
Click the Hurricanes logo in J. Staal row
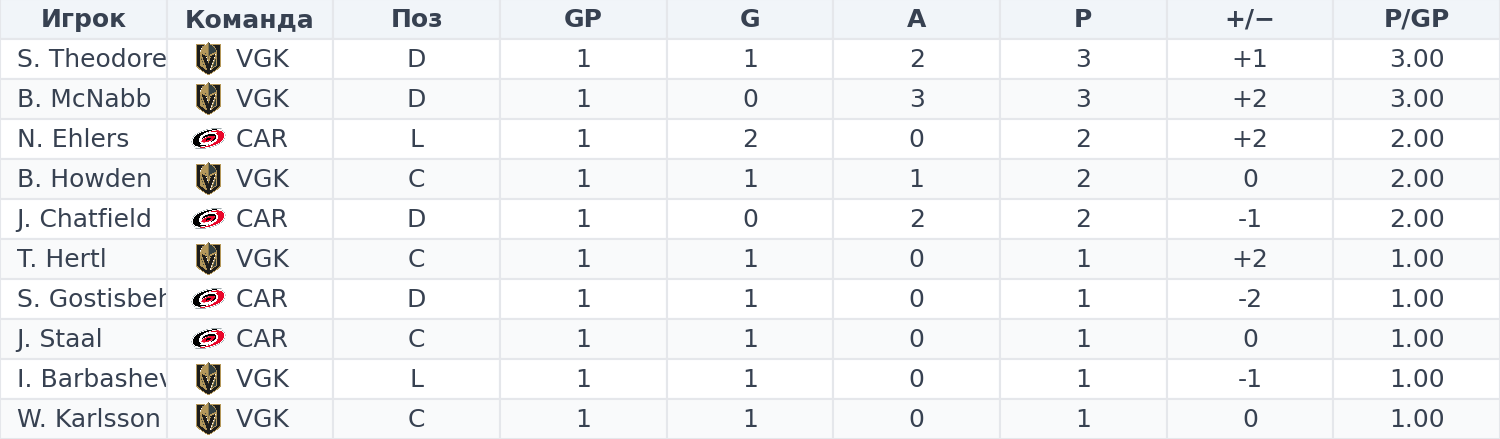coord(208,339)
